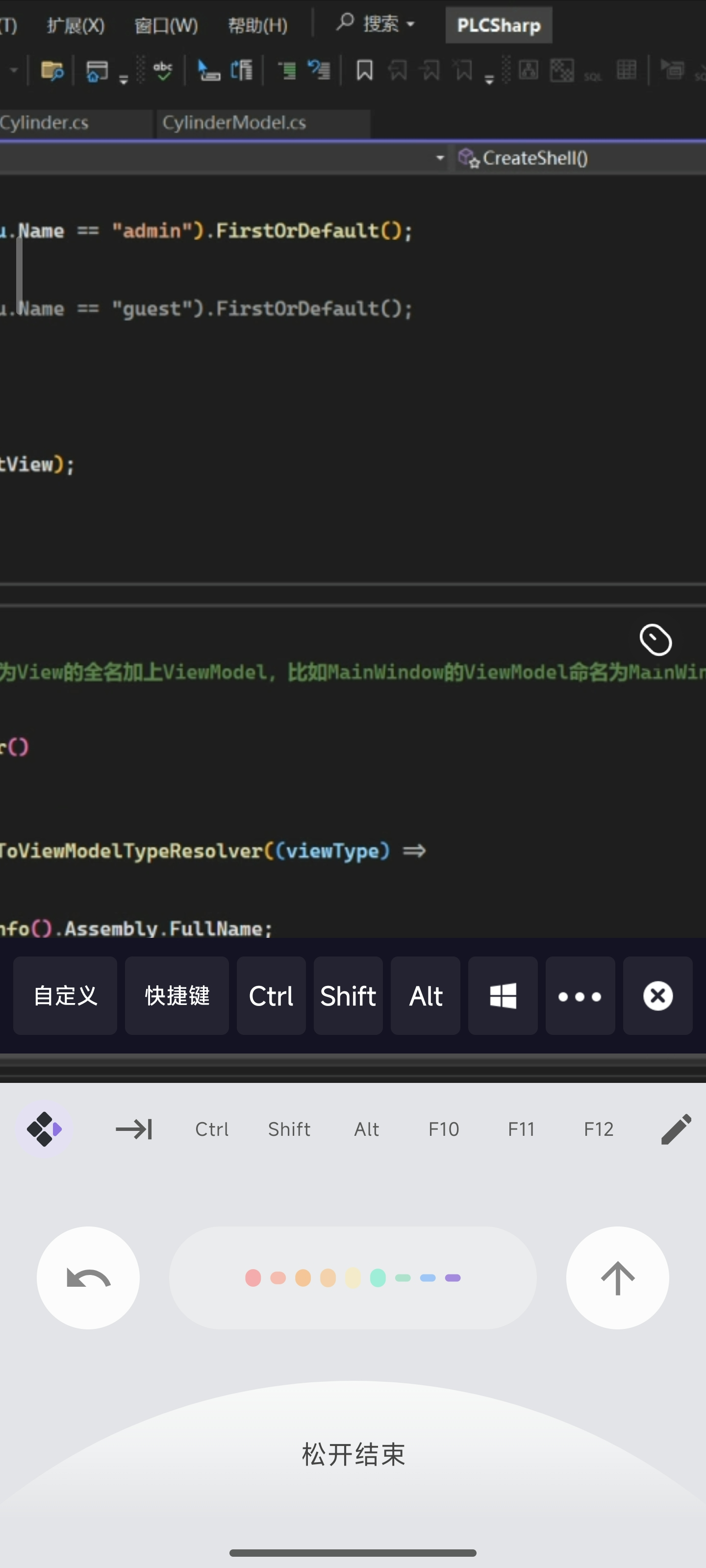This screenshot has height=1568, width=706.
Task: Tap the colorful dots voice input bar
Action: [x=353, y=1277]
